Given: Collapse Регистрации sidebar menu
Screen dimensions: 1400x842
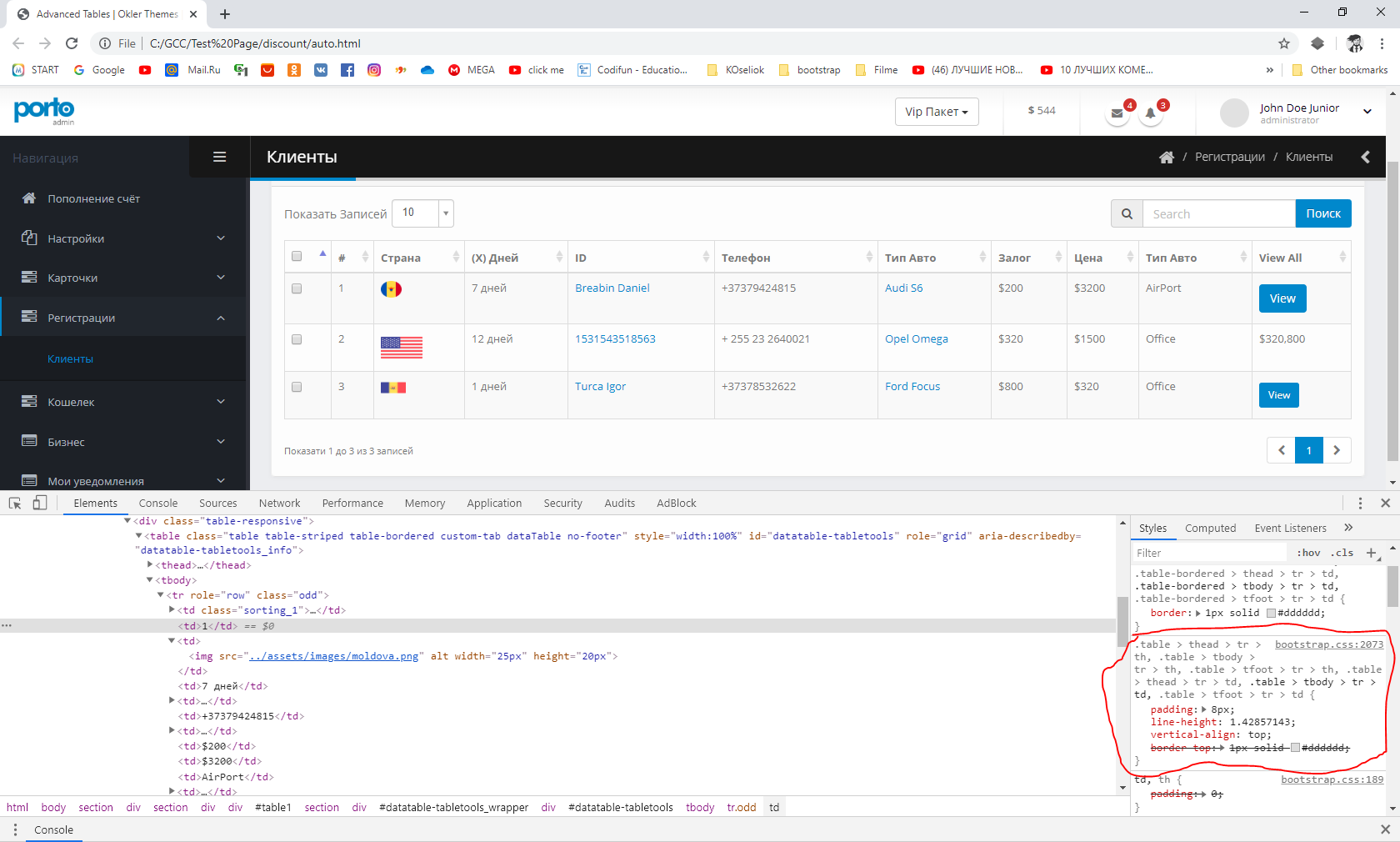Looking at the screenshot, I should tap(123, 318).
